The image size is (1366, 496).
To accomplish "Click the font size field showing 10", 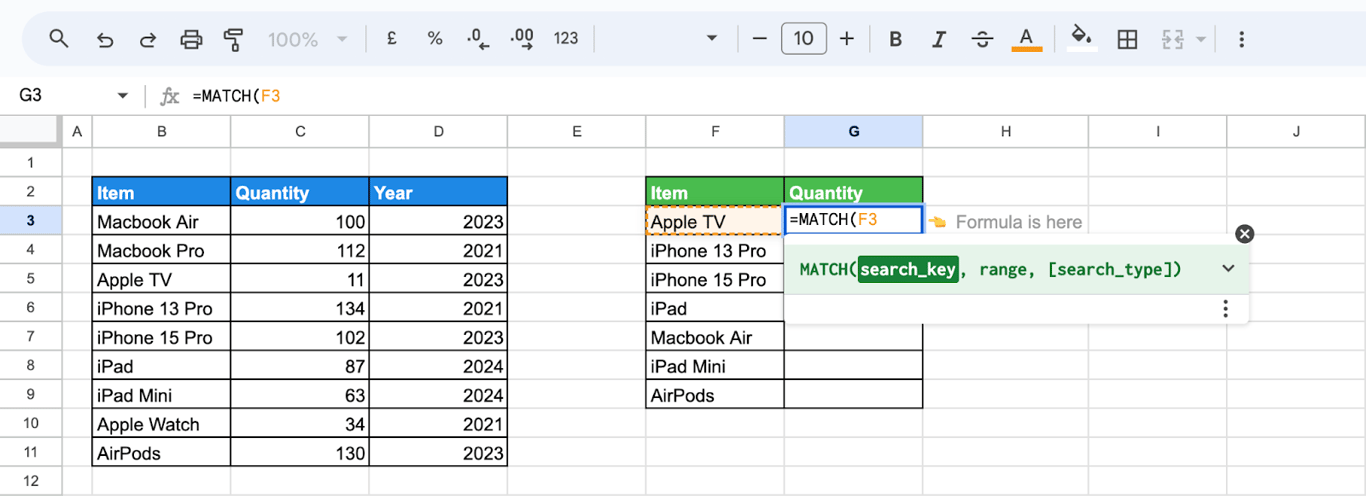I will (803, 39).
